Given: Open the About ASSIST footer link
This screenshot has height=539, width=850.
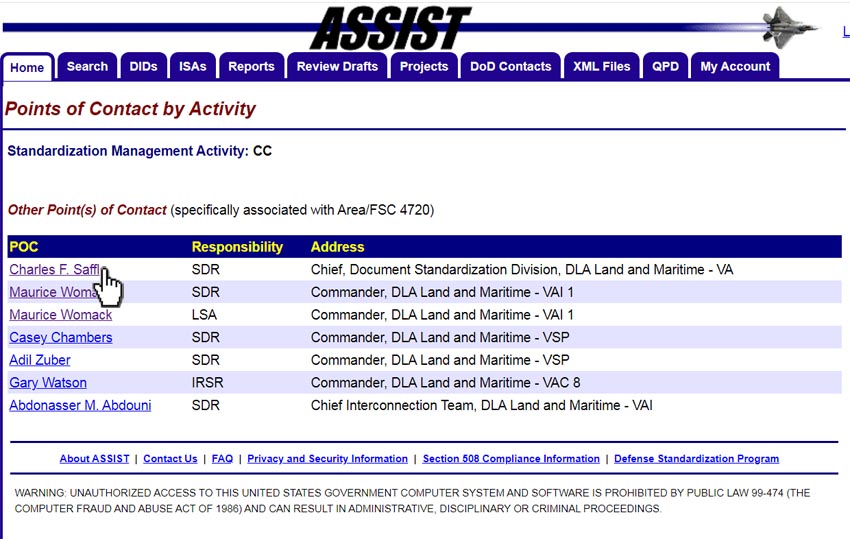Looking at the screenshot, I should 94,459.
